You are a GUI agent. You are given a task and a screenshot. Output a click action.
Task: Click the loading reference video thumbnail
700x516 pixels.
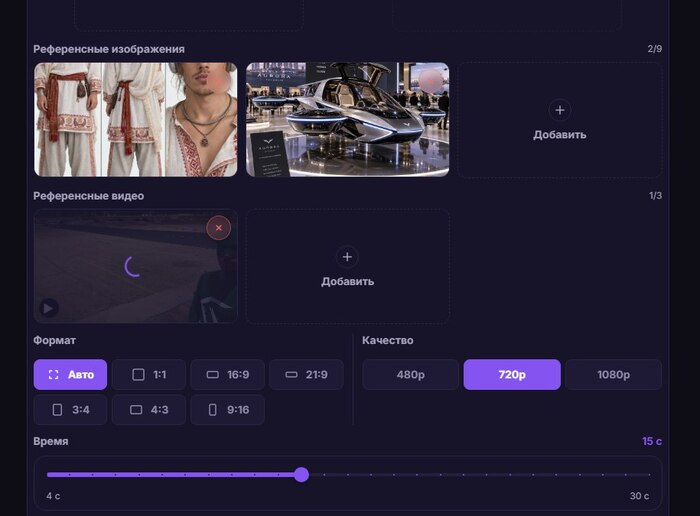(x=136, y=266)
